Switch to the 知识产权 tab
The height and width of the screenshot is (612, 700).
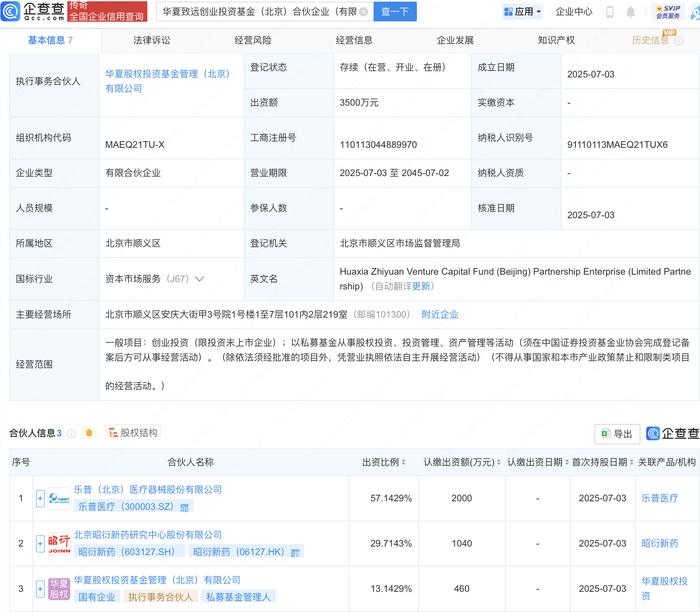(556, 41)
